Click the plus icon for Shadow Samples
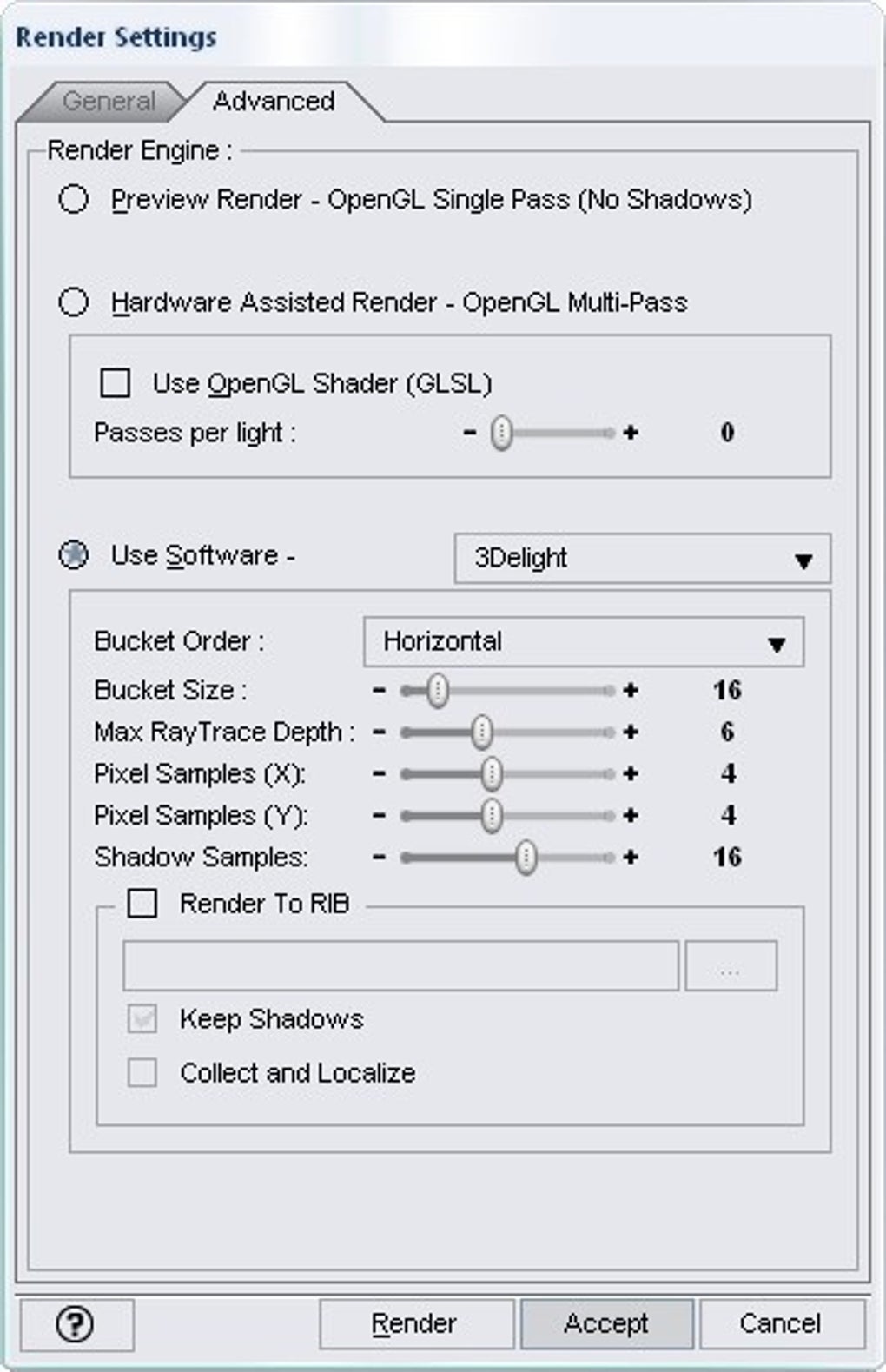The width and height of the screenshot is (886, 1372). tap(631, 858)
